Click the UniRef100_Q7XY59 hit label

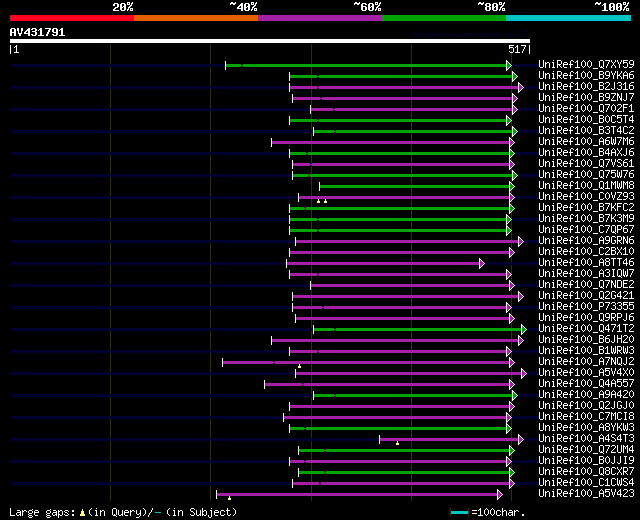pos(586,64)
